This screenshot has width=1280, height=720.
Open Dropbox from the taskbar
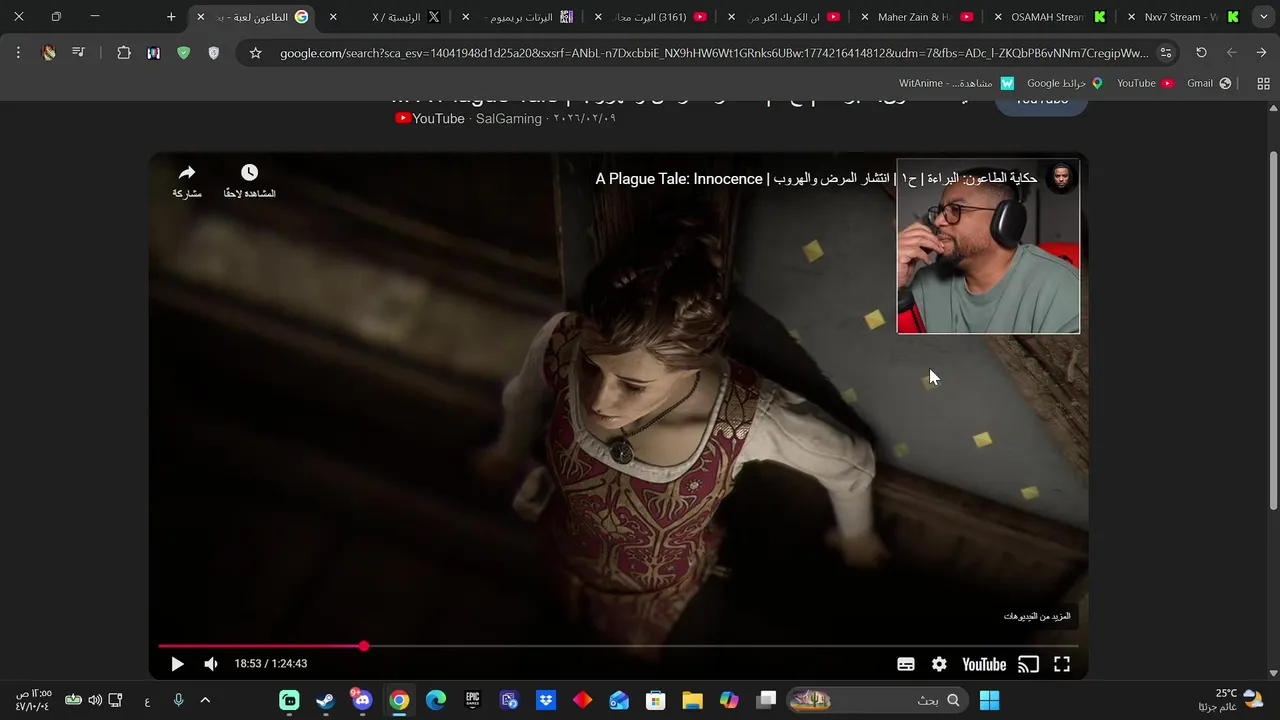[545, 700]
